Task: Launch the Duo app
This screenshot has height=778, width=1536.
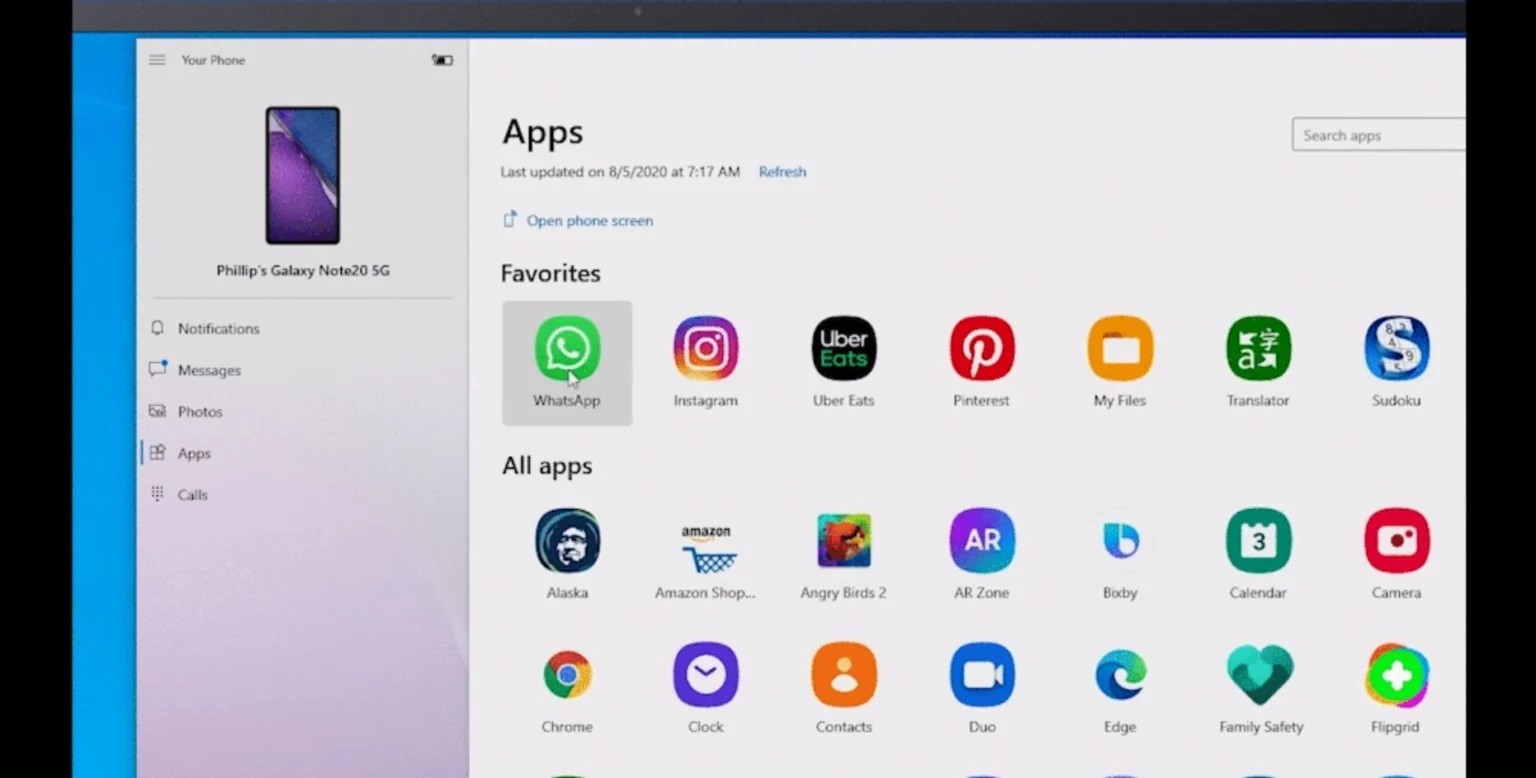Action: [981, 674]
